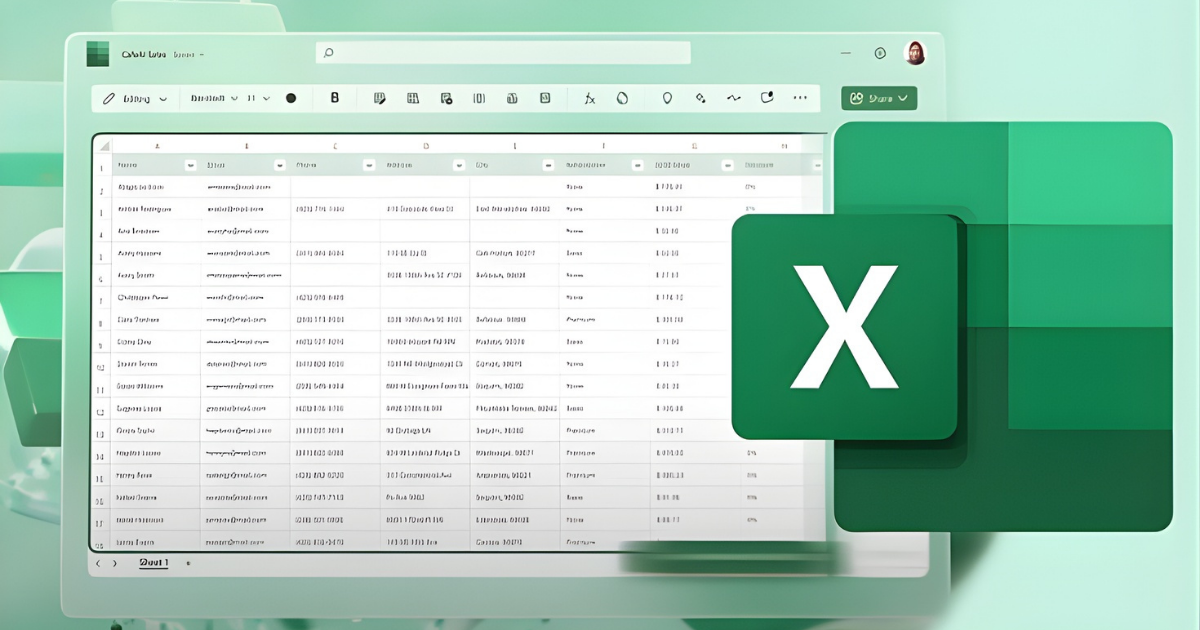1200x630 pixels.
Task: Click the black circle font color swatch
Action: 291,98
